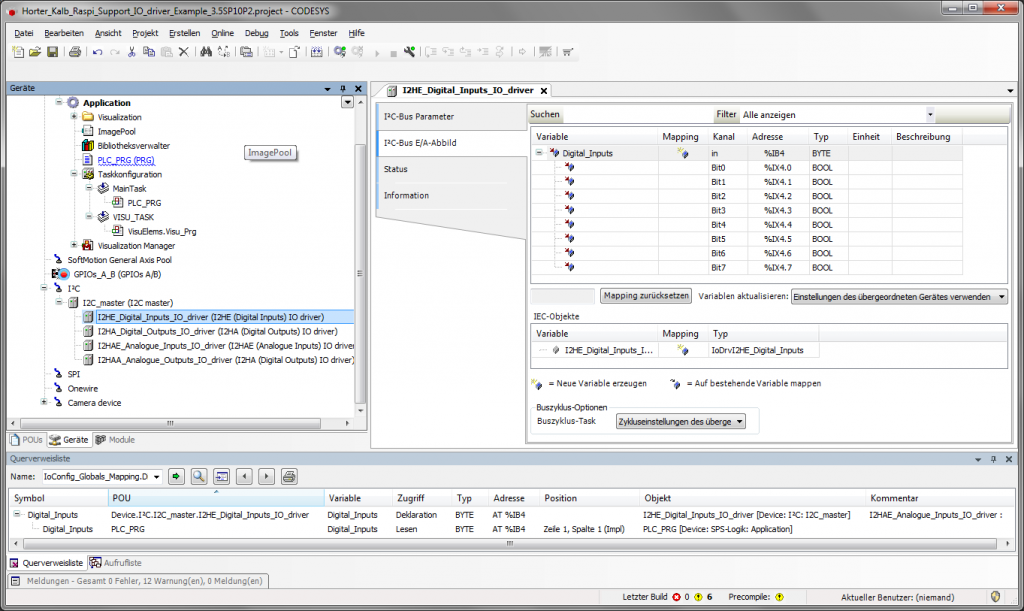Image resolution: width=1024 pixels, height=611 pixels.
Task: Click the scissors Cut icon
Action: coord(131,52)
